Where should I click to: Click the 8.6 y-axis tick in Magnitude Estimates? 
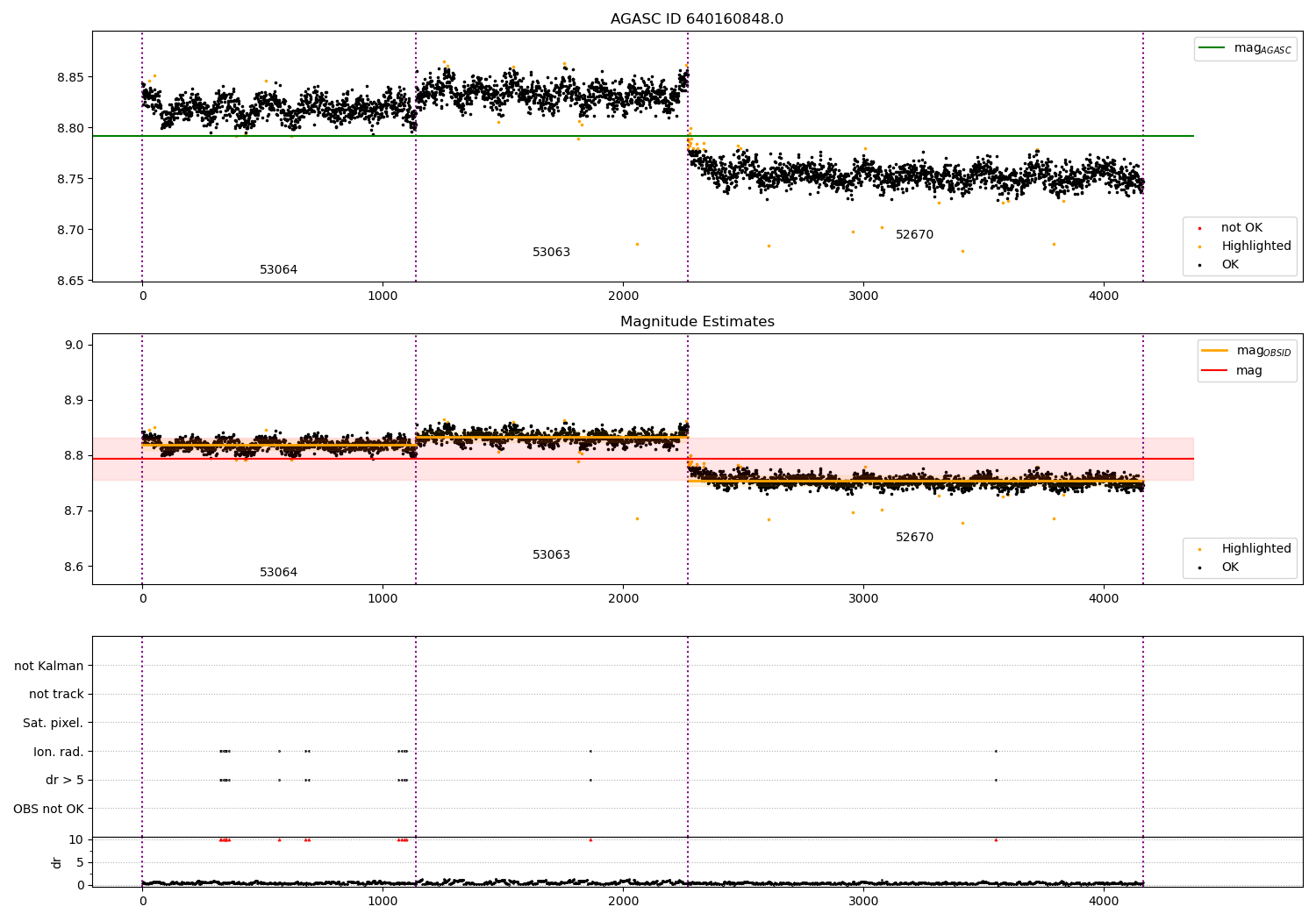tap(74, 567)
